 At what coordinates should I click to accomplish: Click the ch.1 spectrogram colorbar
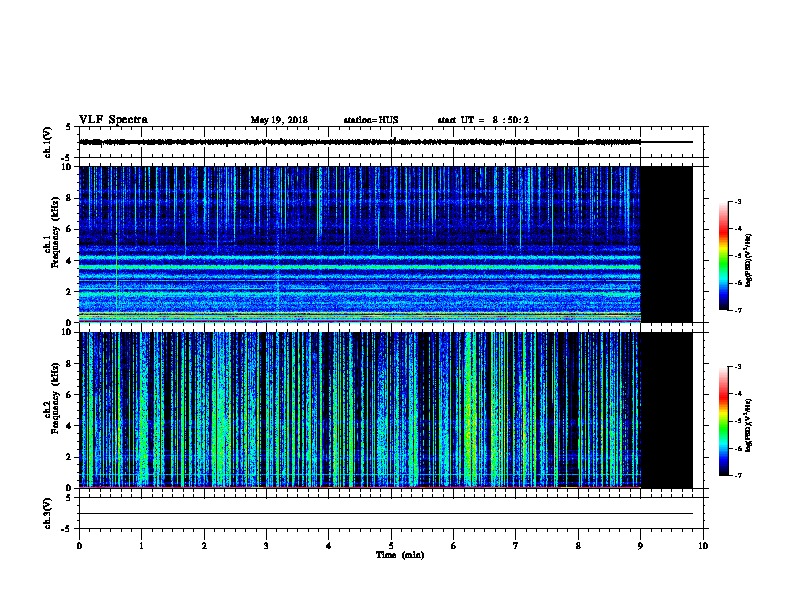pyautogui.click(x=723, y=256)
